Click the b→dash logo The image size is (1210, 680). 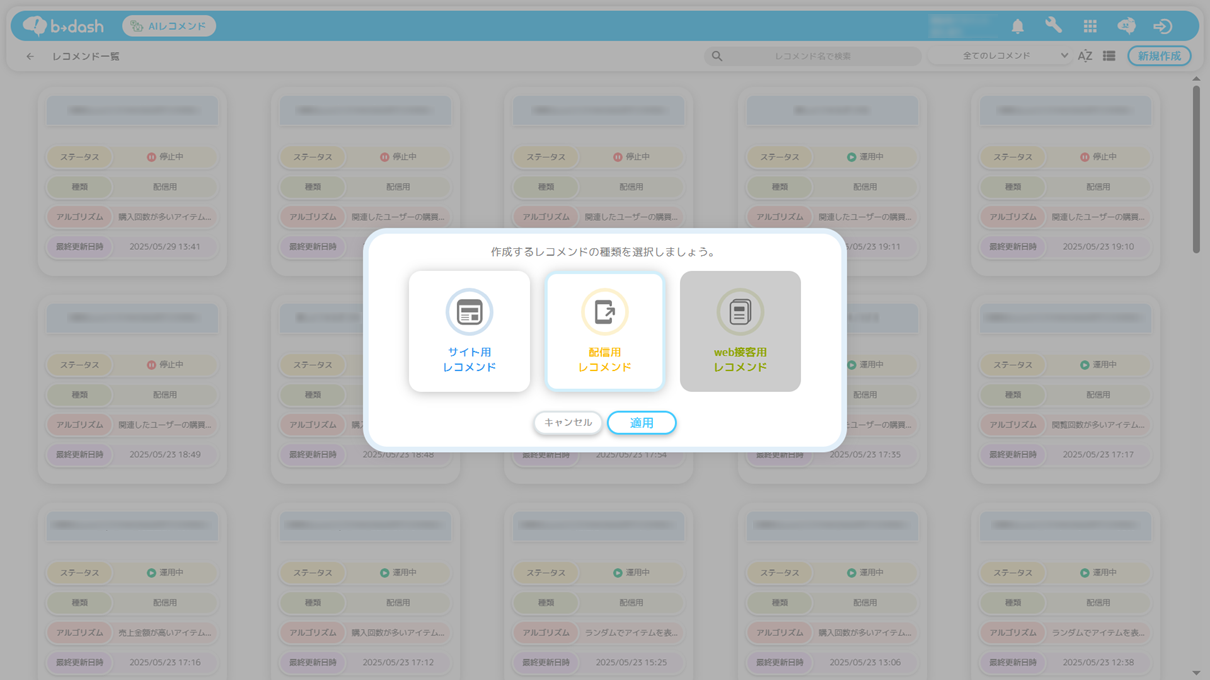point(63,26)
